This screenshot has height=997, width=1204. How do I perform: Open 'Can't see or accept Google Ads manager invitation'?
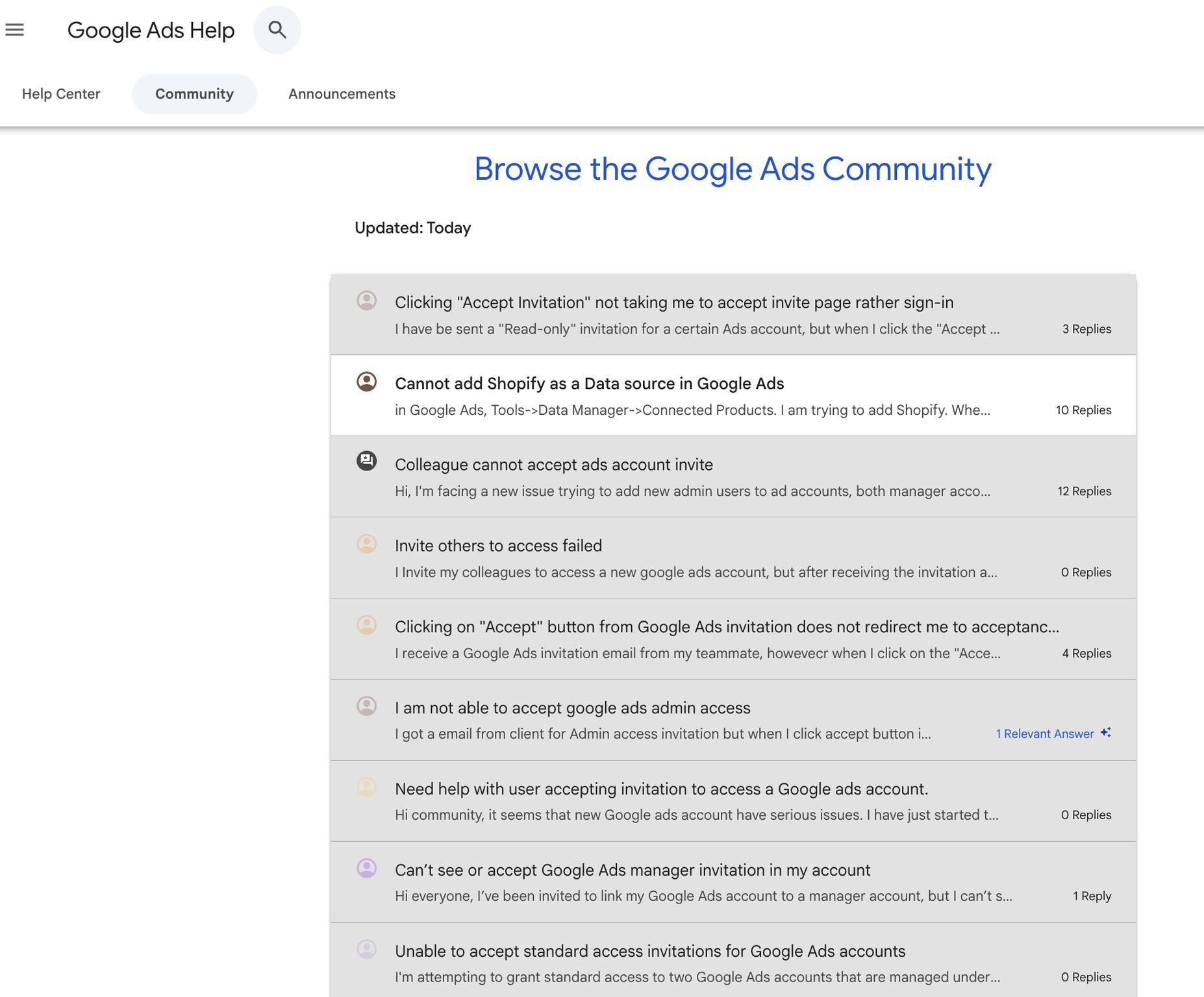tap(633, 870)
